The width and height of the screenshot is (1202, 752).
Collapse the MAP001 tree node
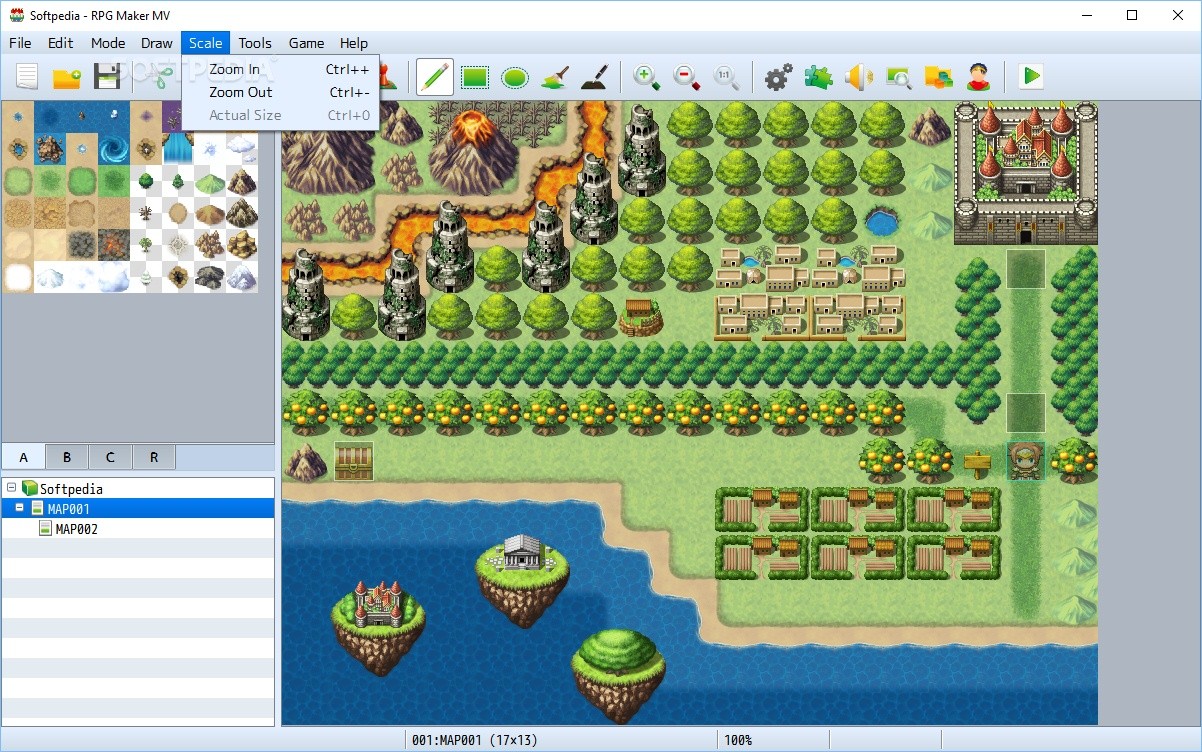click(19, 509)
